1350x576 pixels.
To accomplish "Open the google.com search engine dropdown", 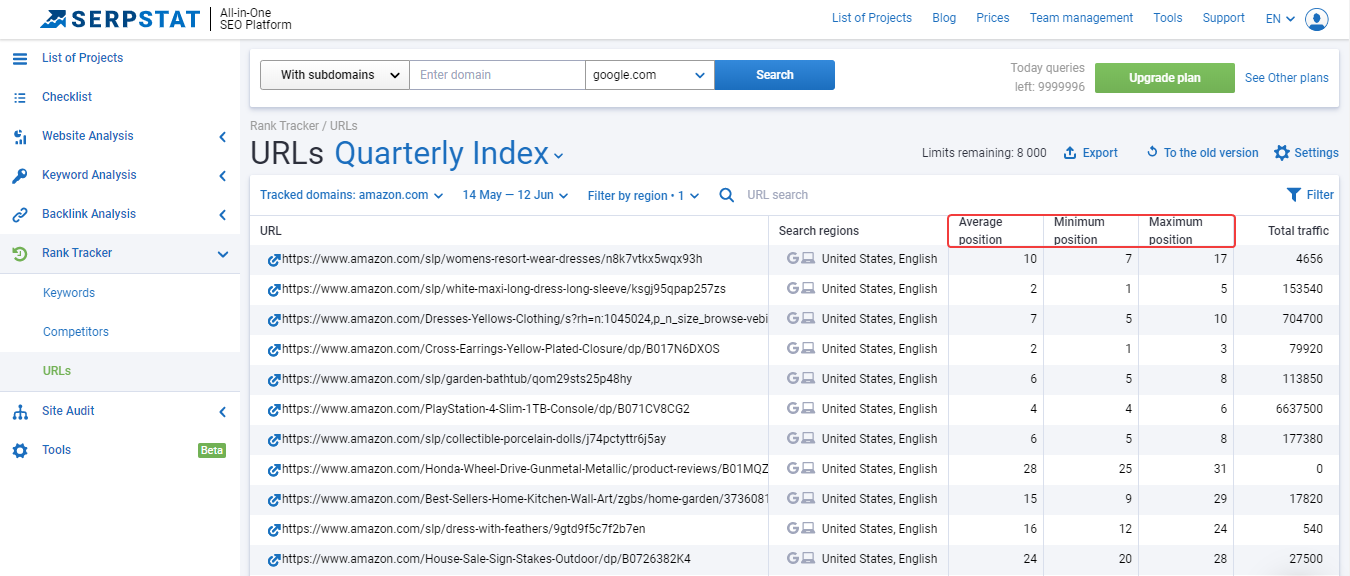I will (x=650, y=75).
